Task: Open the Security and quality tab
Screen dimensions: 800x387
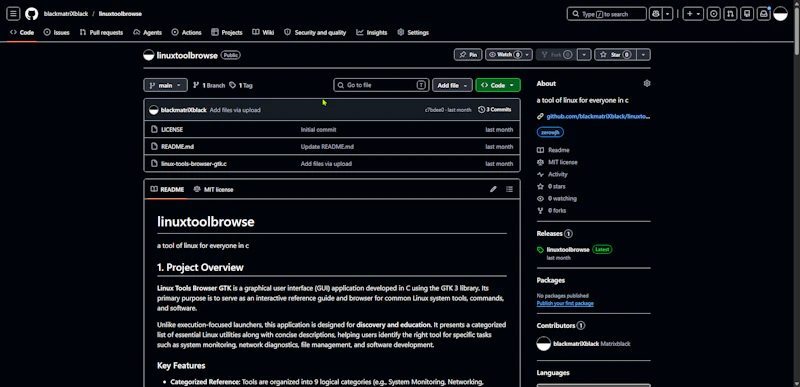Action: coord(315,32)
